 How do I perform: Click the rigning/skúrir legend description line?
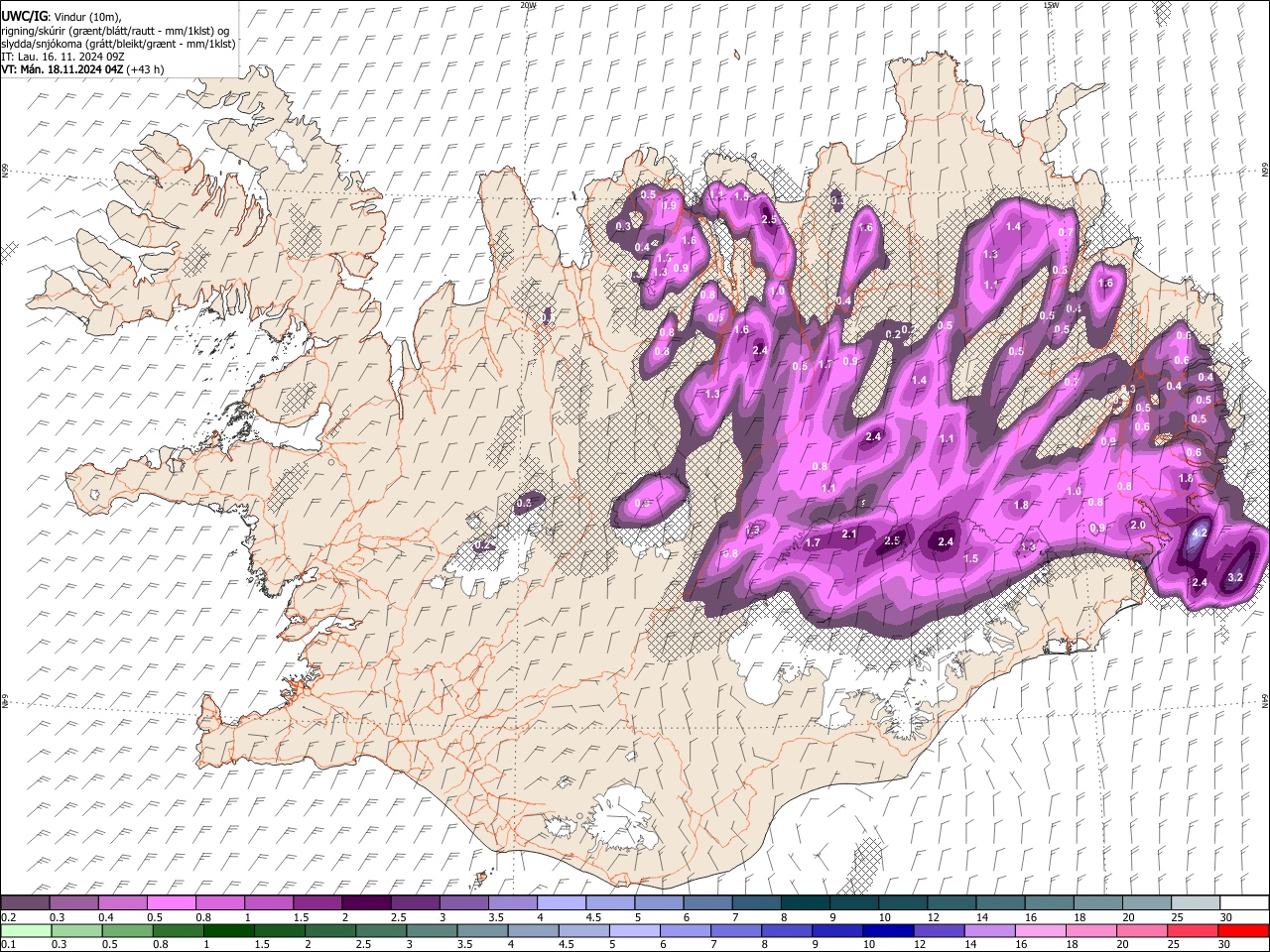tap(115, 31)
